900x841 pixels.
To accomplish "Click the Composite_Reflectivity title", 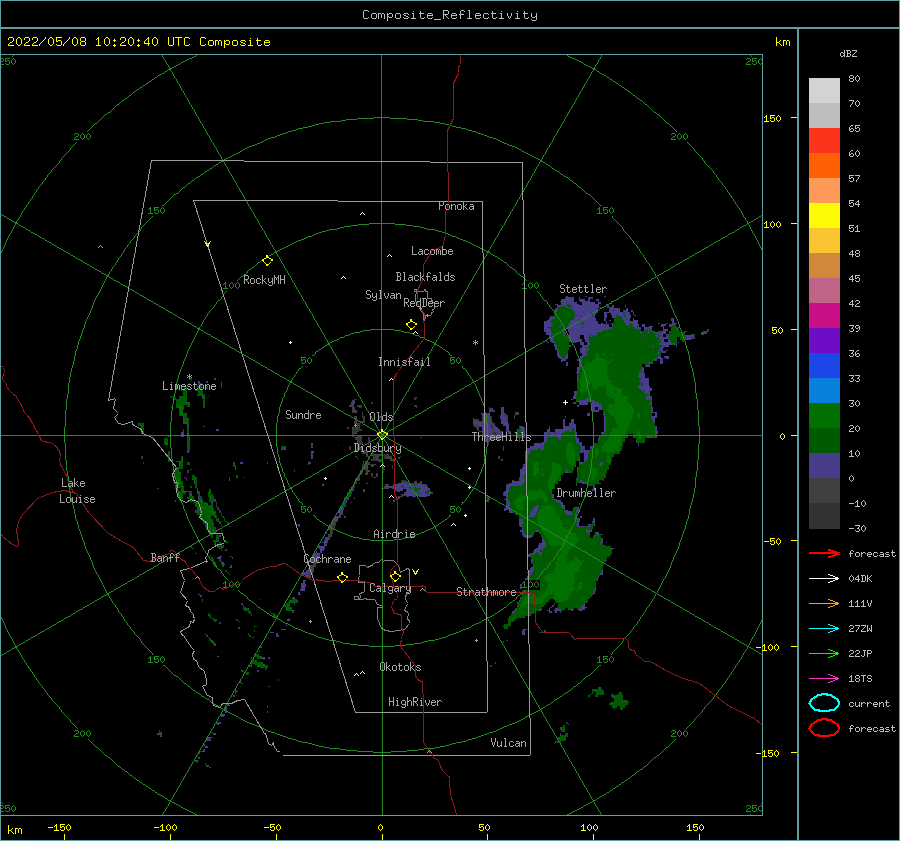I will pyautogui.click(x=450, y=15).
